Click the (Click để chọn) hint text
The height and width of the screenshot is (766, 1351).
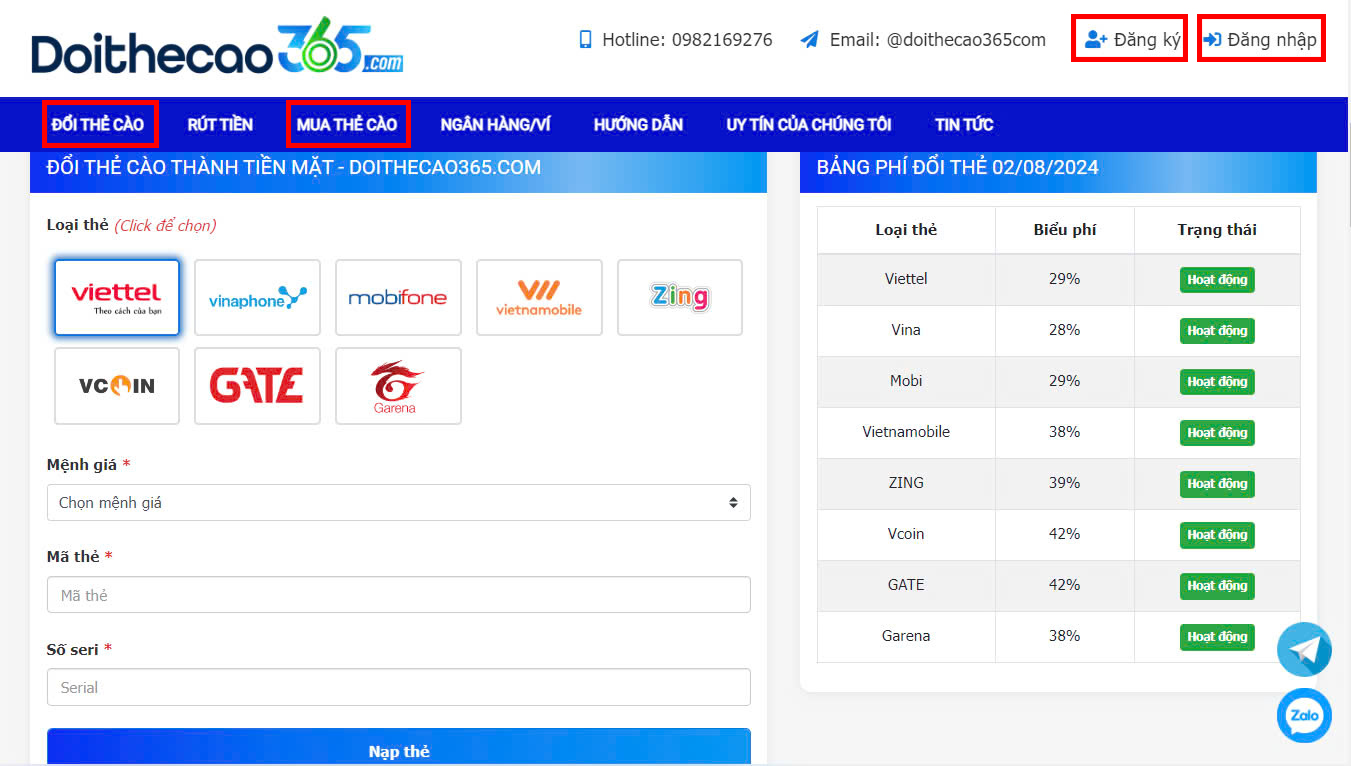point(165,226)
